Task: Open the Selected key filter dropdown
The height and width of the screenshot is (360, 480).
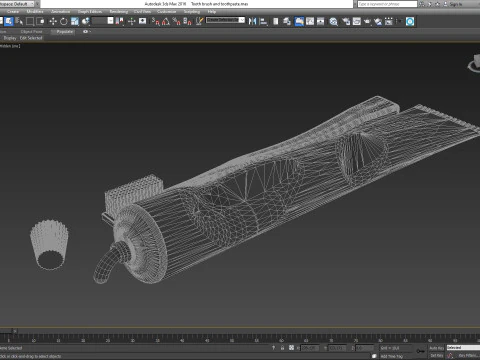Action: point(463,347)
